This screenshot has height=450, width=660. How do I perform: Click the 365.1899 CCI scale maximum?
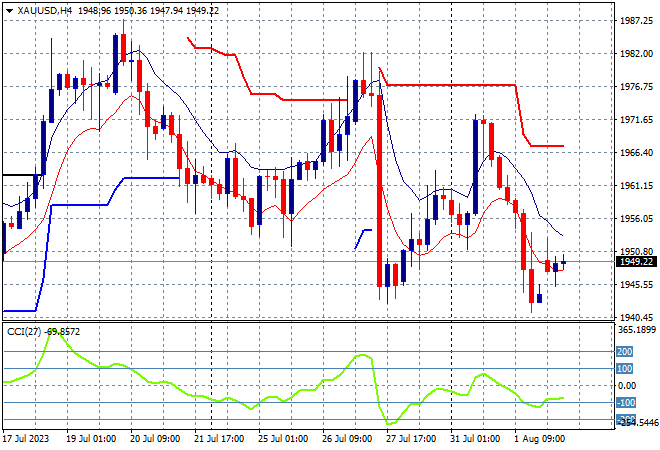637,330
